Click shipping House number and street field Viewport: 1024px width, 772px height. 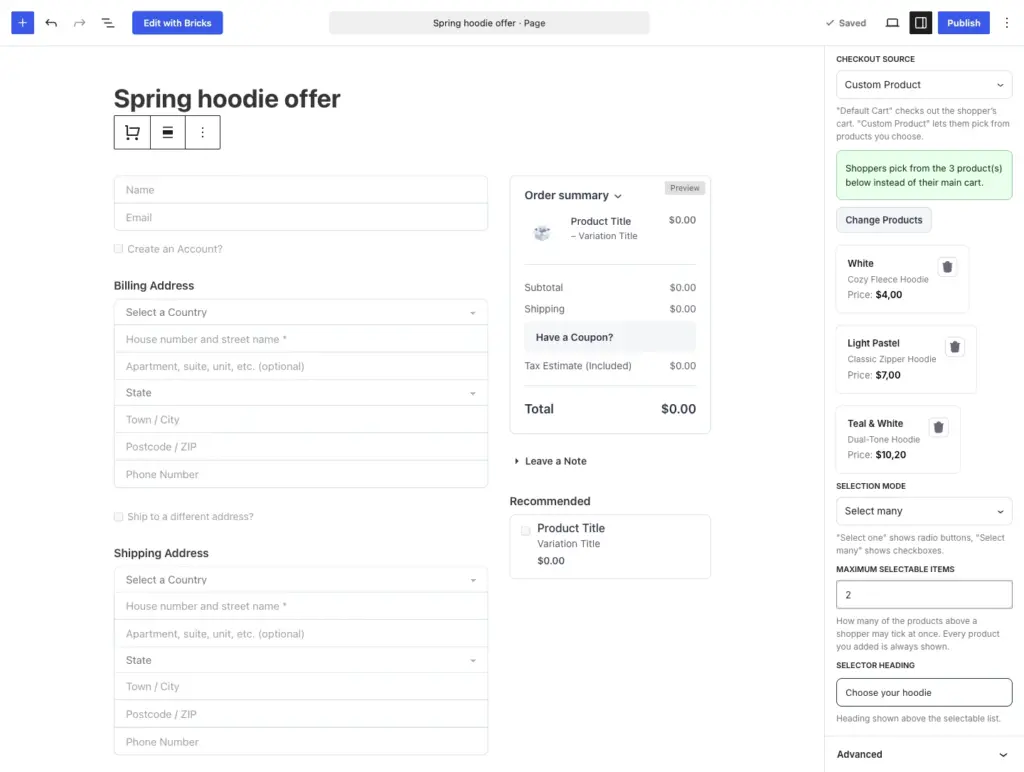tap(300, 607)
